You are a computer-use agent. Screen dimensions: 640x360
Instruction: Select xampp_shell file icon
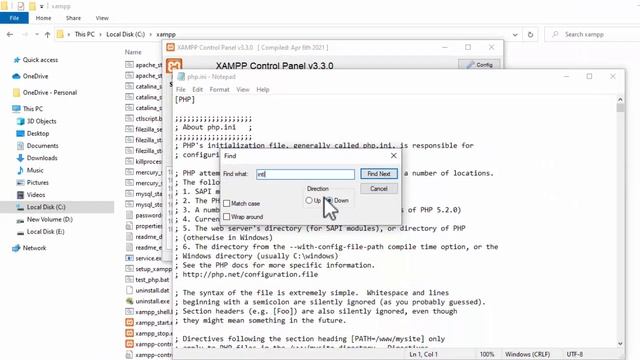(129, 311)
